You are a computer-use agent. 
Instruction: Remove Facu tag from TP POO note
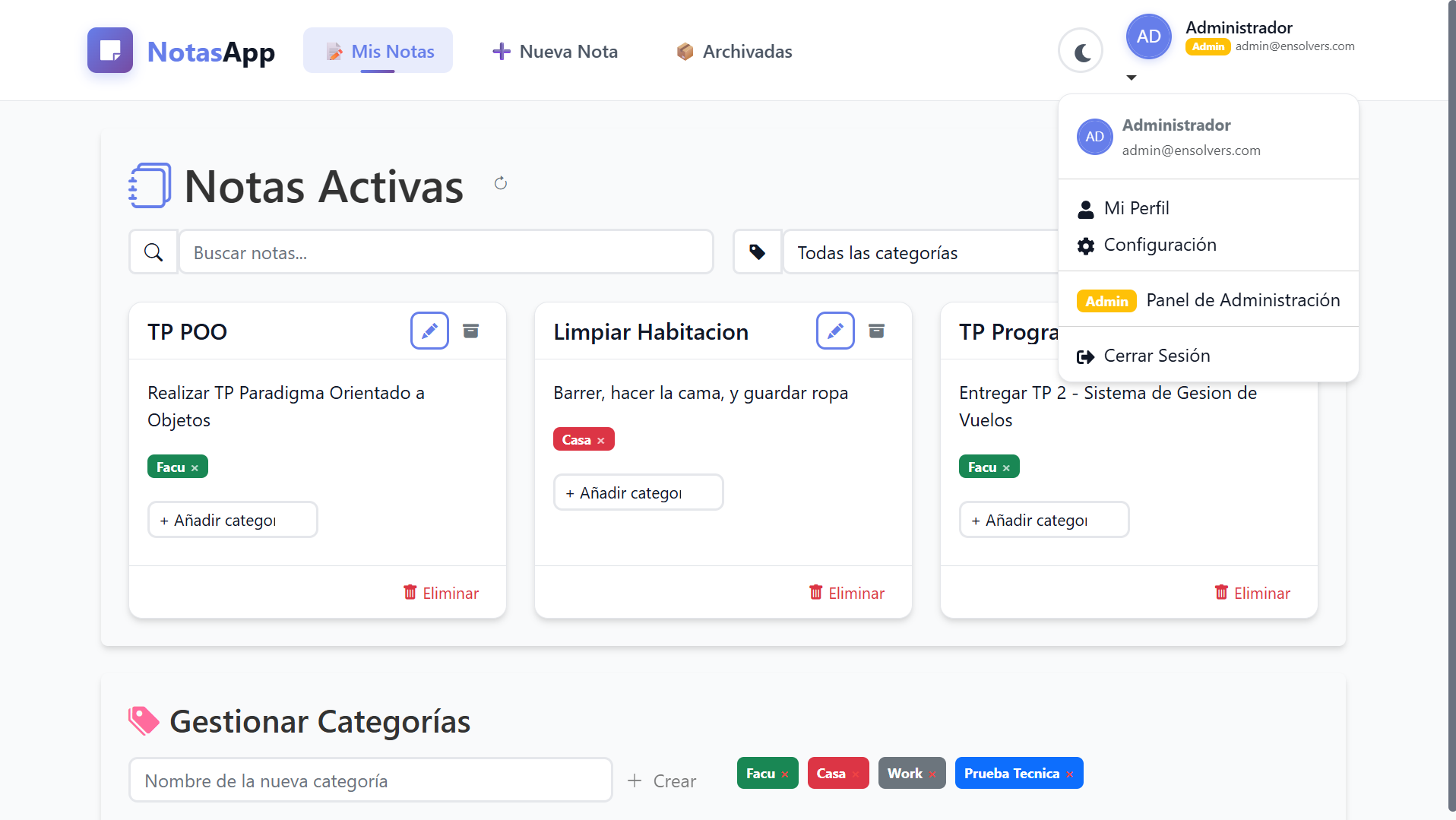click(195, 468)
